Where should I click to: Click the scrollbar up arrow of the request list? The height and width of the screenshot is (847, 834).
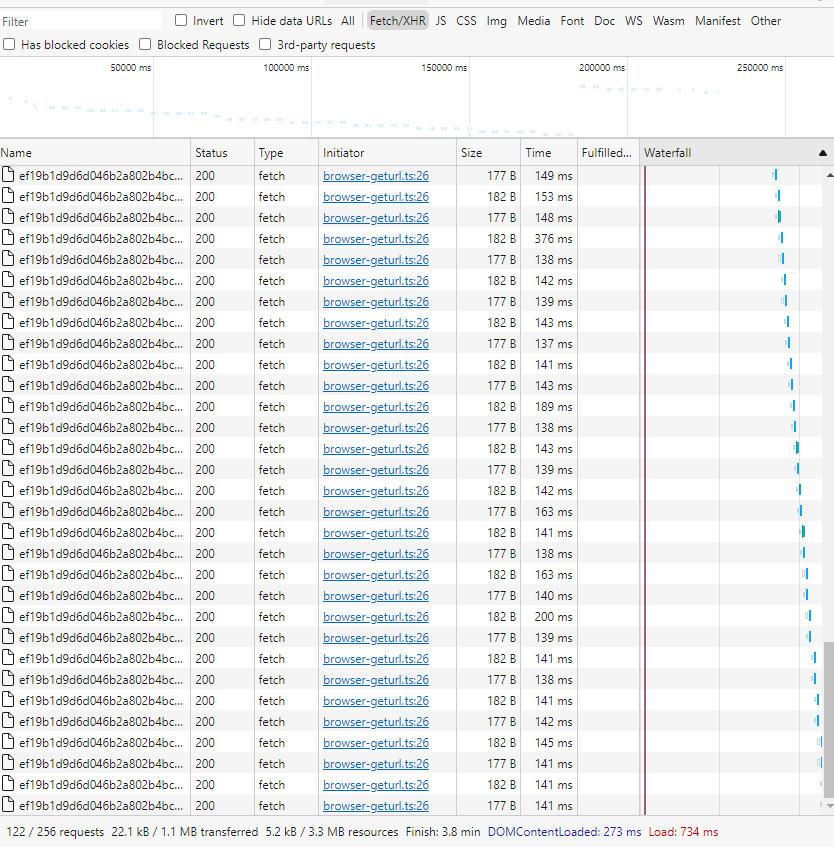tap(829, 176)
